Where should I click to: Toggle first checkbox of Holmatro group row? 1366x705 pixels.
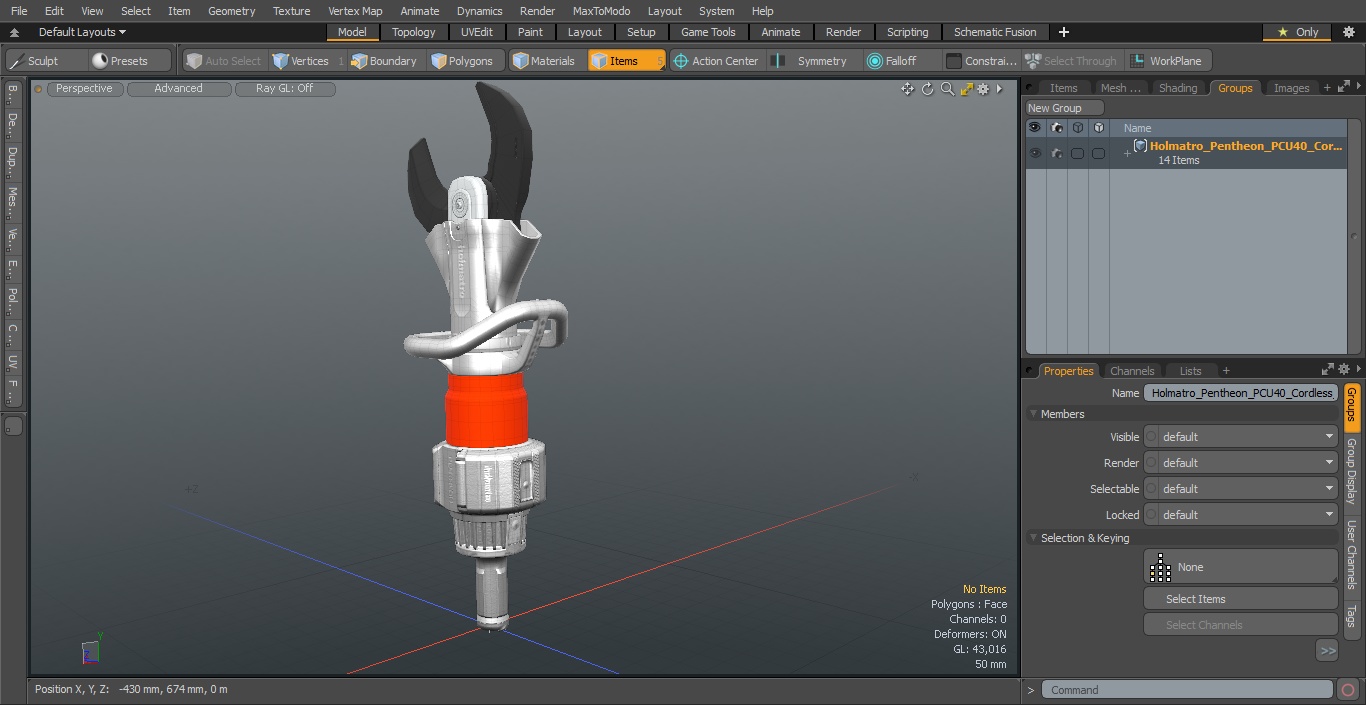1077,153
